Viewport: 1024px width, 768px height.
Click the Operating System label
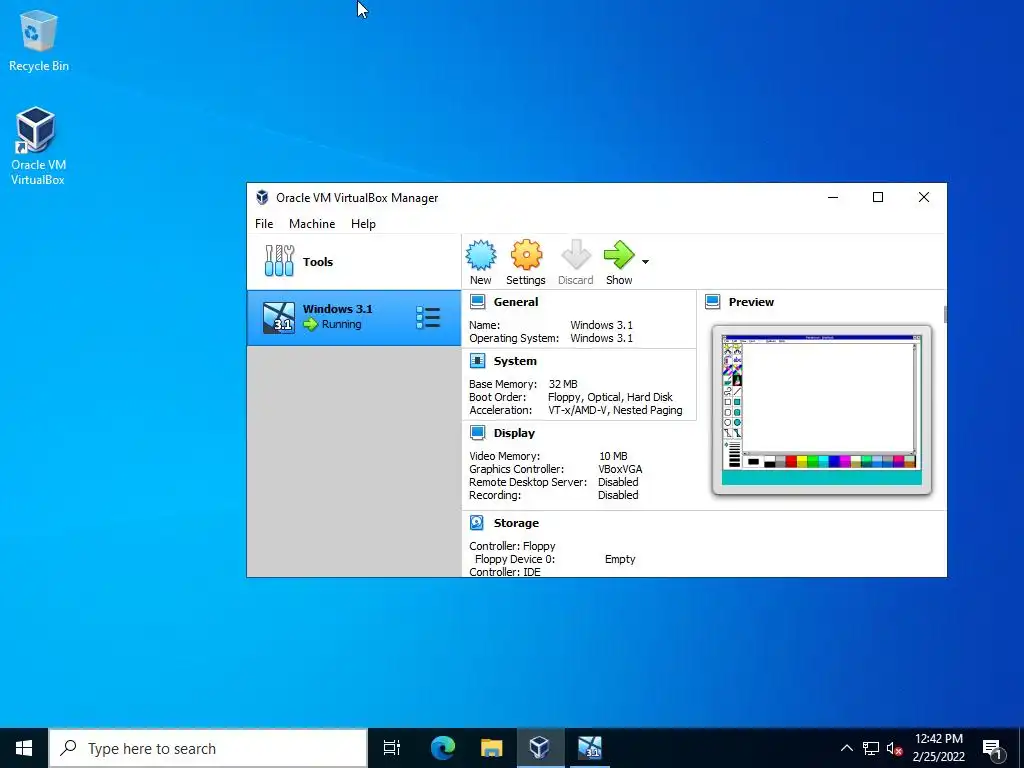click(x=514, y=338)
